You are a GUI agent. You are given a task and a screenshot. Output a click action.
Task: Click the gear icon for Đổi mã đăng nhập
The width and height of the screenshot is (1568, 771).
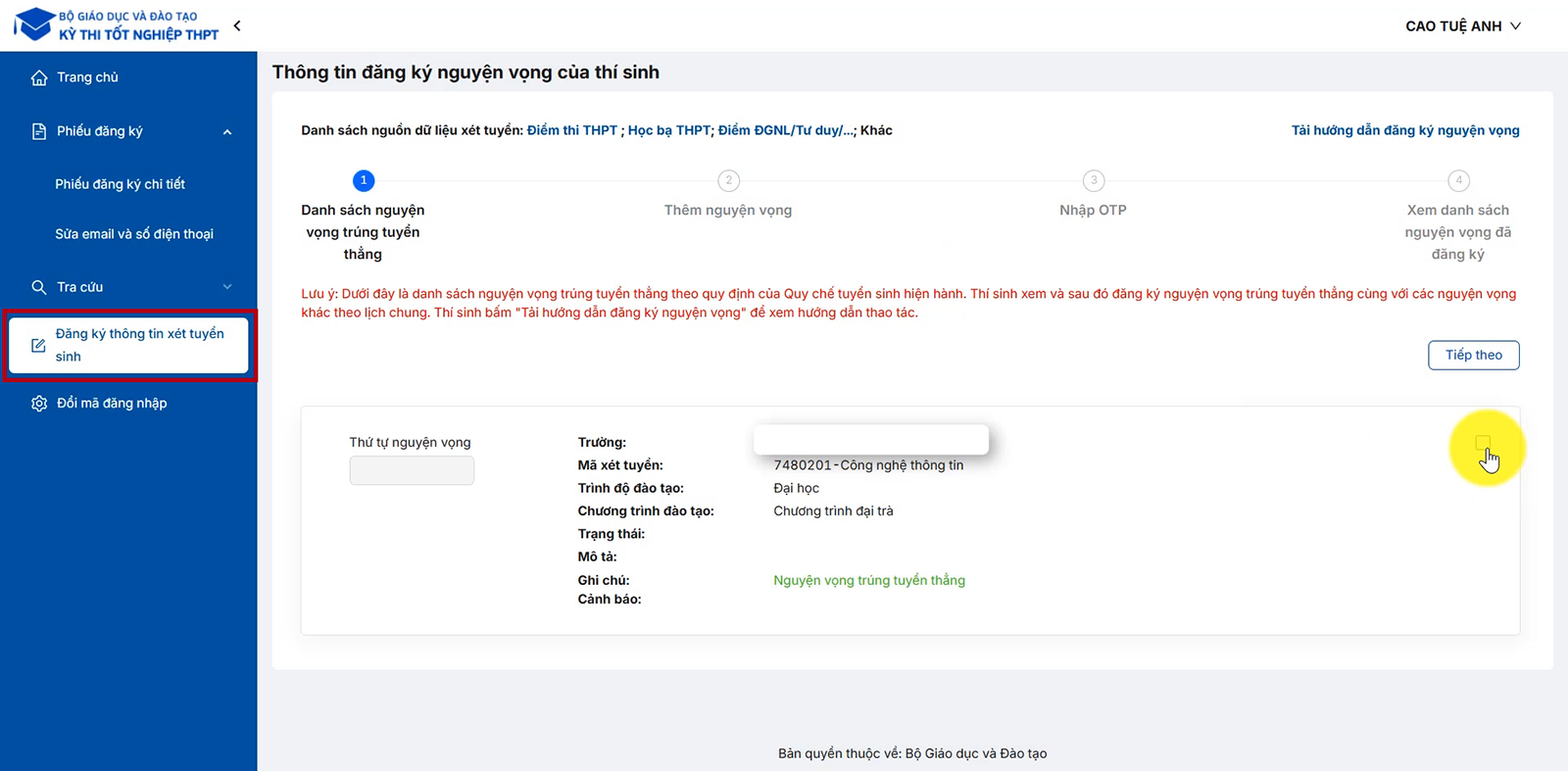[x=39, y=404]
